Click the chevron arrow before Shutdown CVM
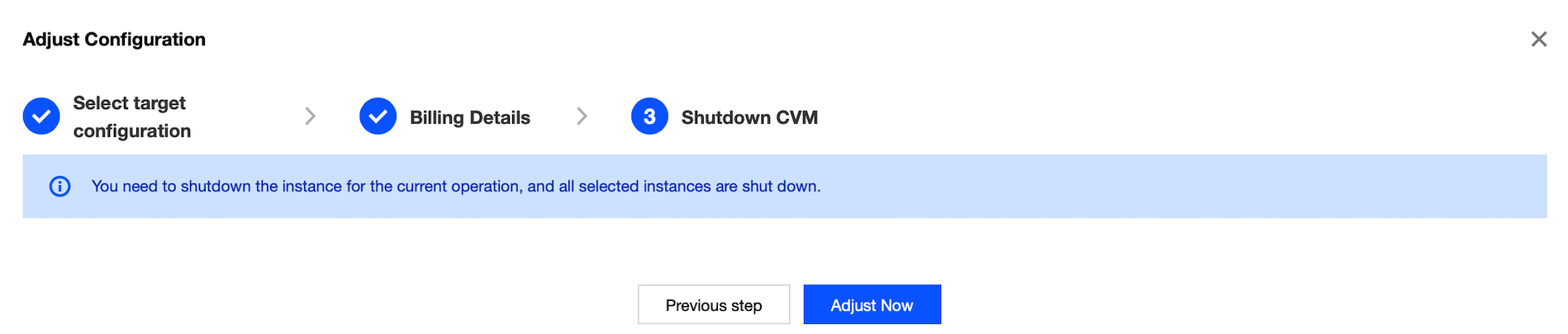 [582, 117]
